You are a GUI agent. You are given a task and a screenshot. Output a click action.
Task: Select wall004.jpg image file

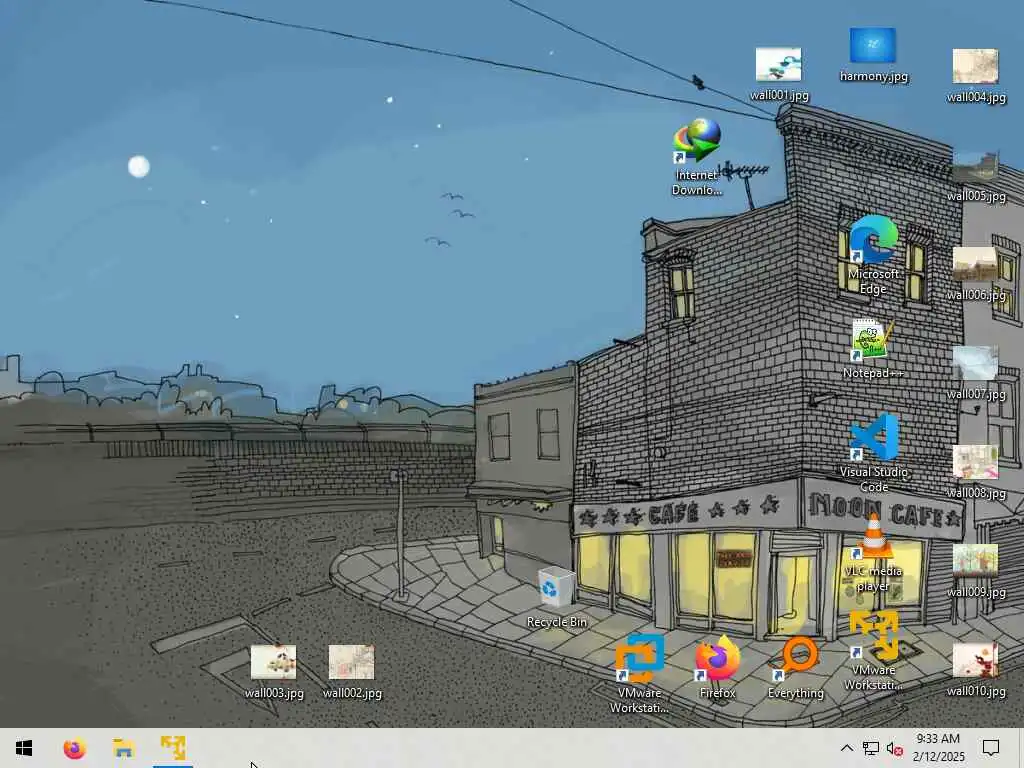(x=976, y=76)
